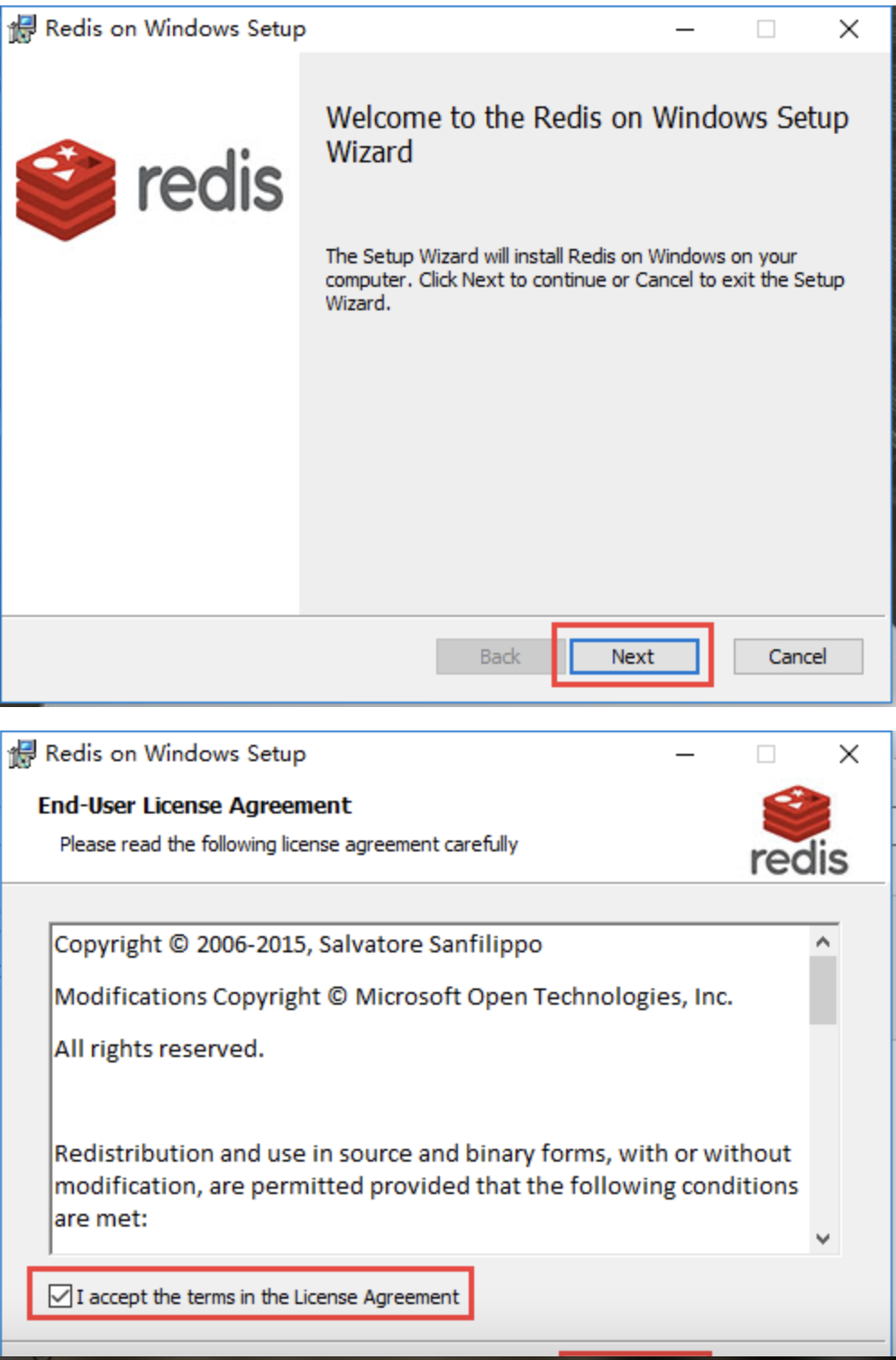Minimize the License Agreement window

click(x=685, y=754)
